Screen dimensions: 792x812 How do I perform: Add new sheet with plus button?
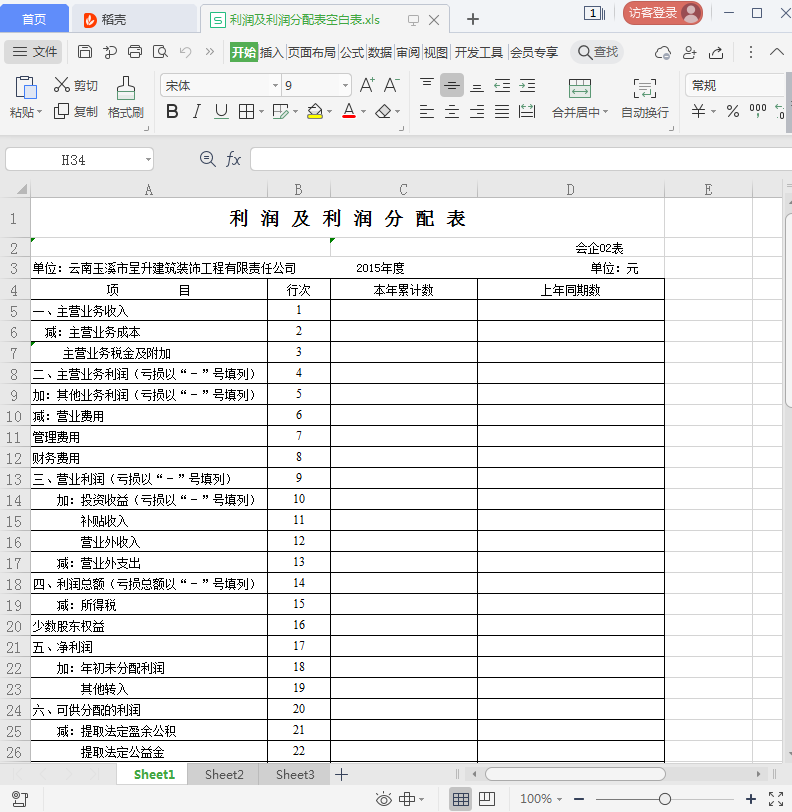(341, 775)
